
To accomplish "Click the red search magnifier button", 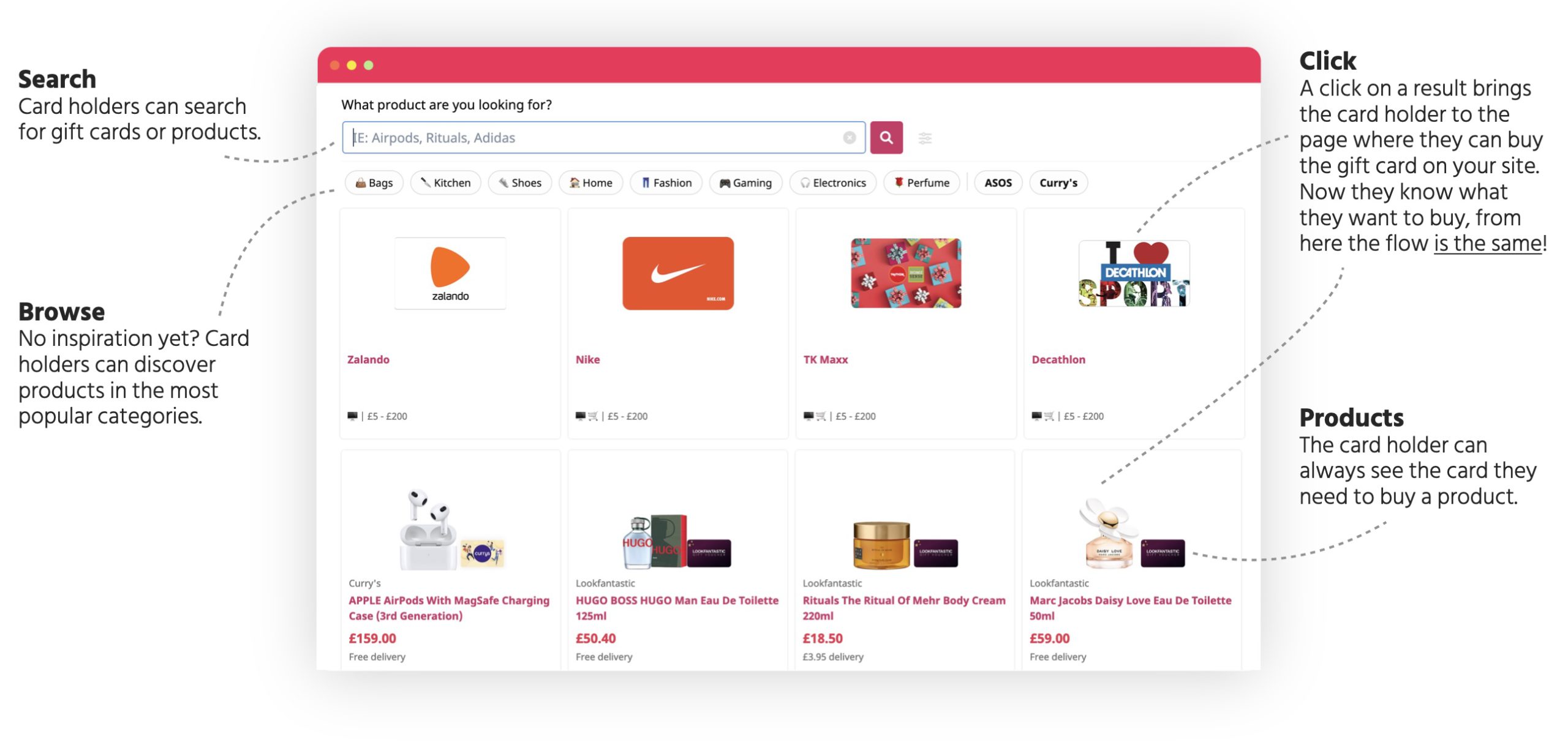I will click(886, 138).
